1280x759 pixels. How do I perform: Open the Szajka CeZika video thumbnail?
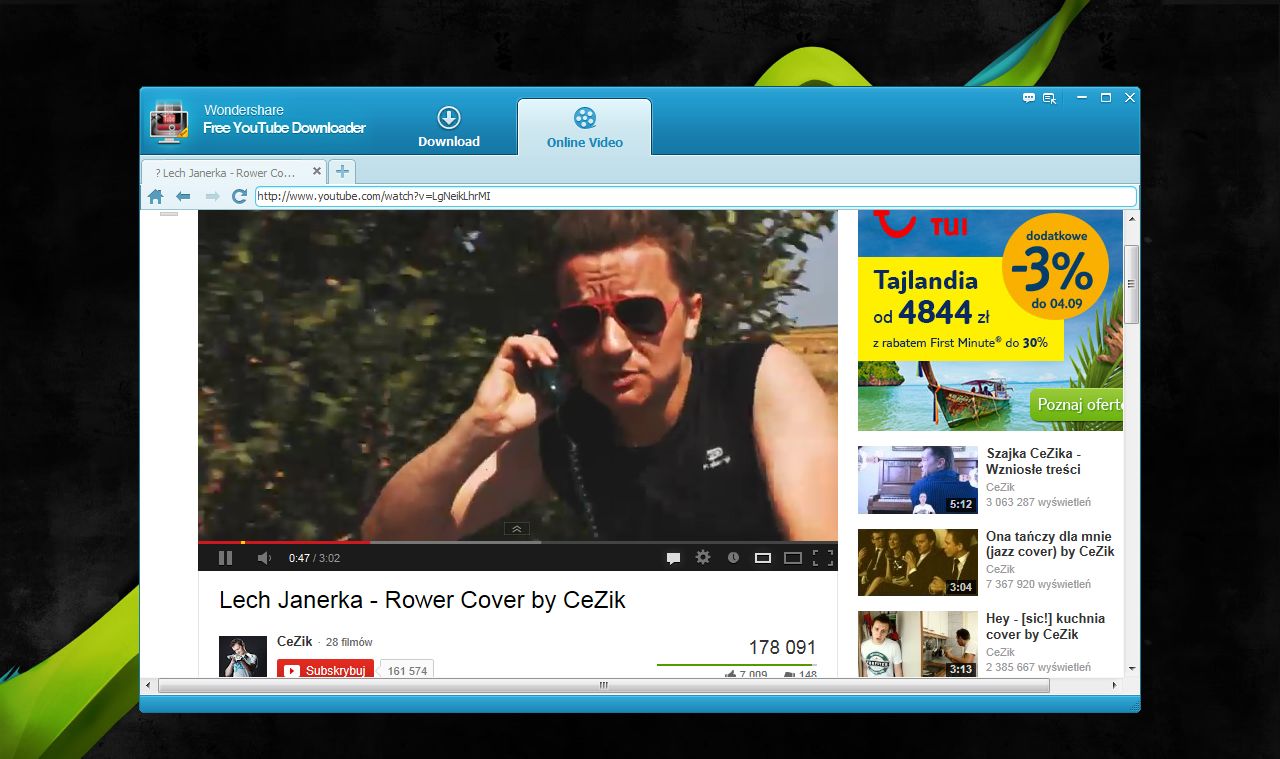click(x=918, y=480)
